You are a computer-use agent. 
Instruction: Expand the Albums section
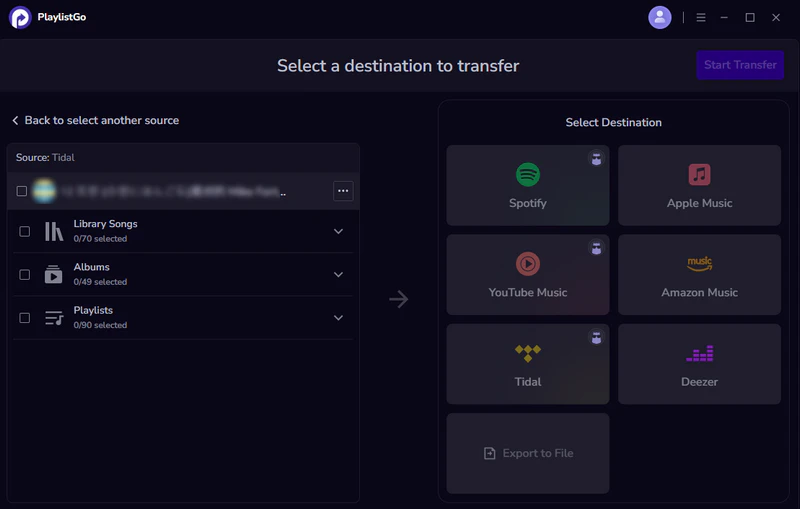pyautogui.click(x=338, y=274)
